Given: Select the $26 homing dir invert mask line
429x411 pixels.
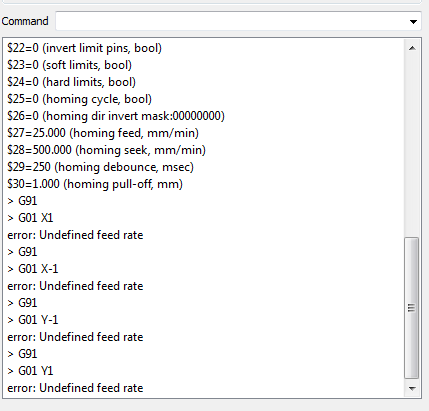Looking at the screenshot, I should (x=116, y=116).
